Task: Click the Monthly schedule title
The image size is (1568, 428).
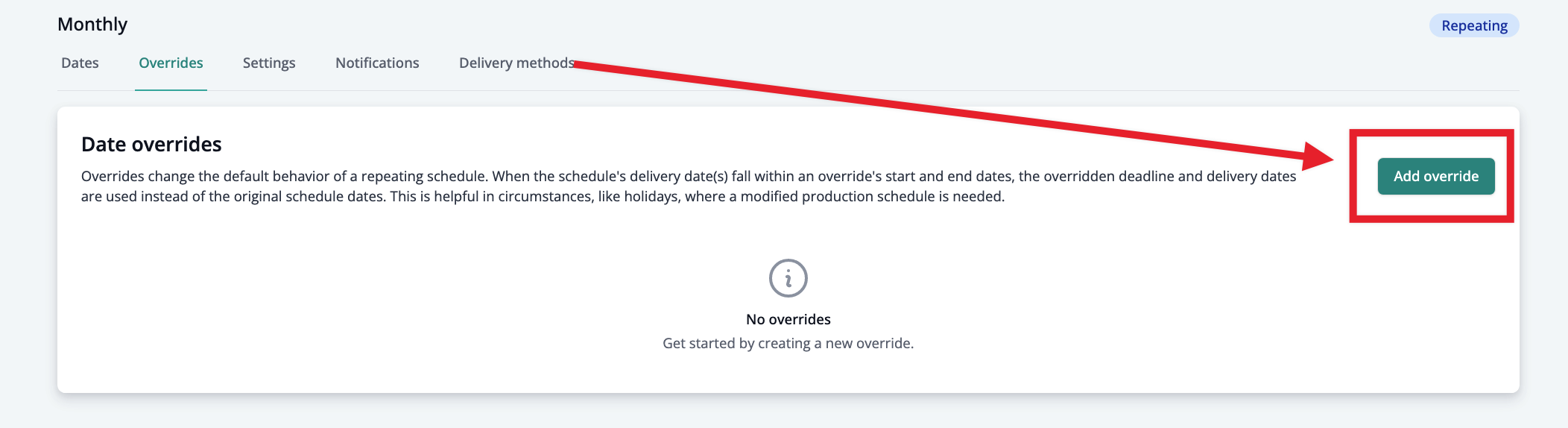Action: tap(92, 24)
